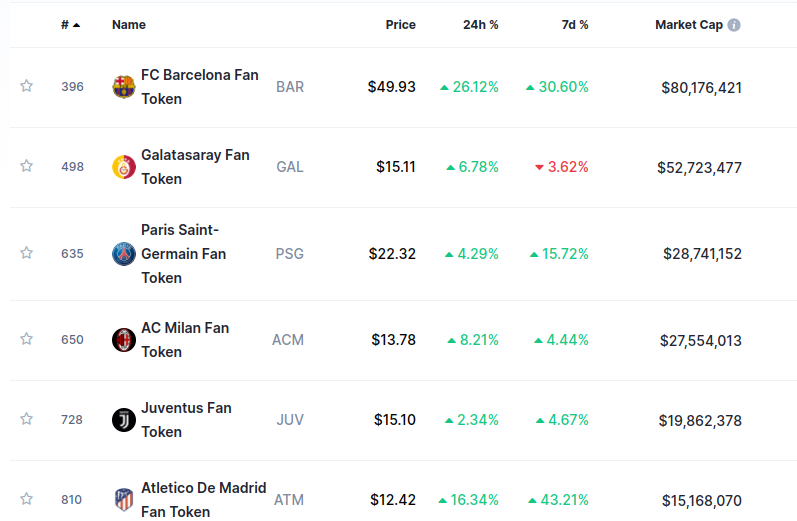Click the Galatasaray token logo icon

pos(123,167)
